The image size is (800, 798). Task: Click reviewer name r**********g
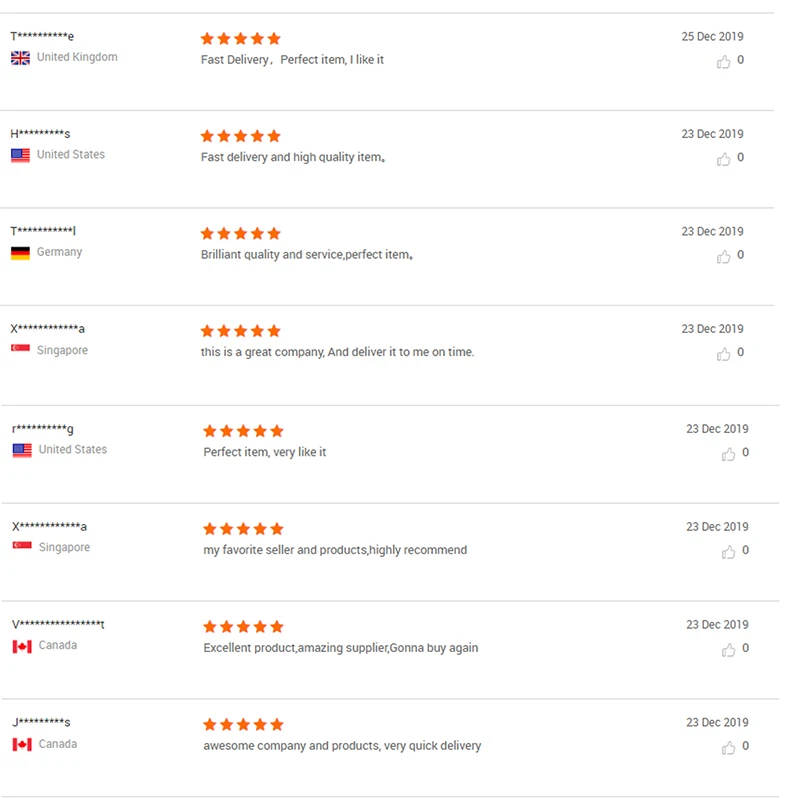[43, 429]
